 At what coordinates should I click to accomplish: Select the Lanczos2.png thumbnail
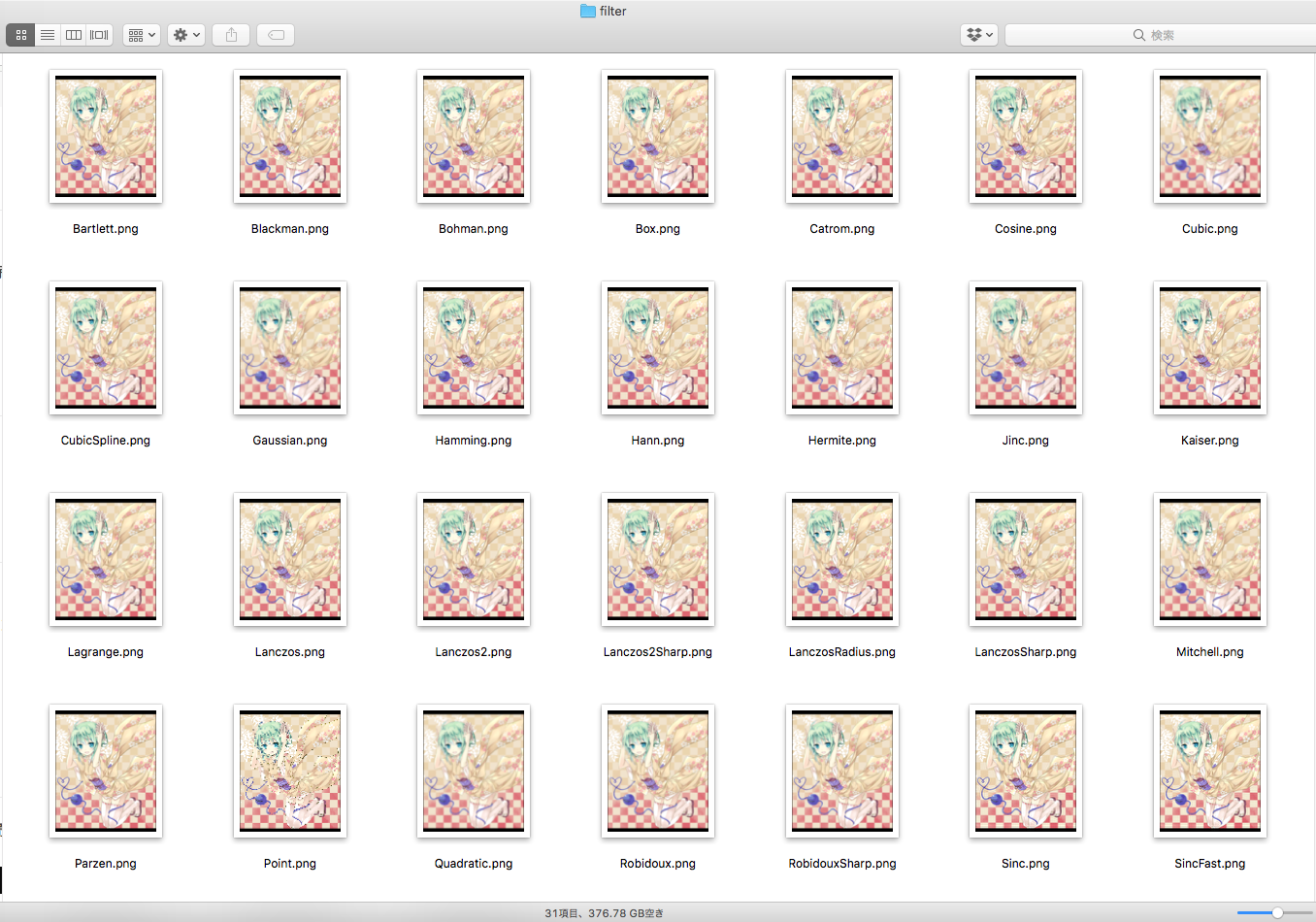[474, 559]
